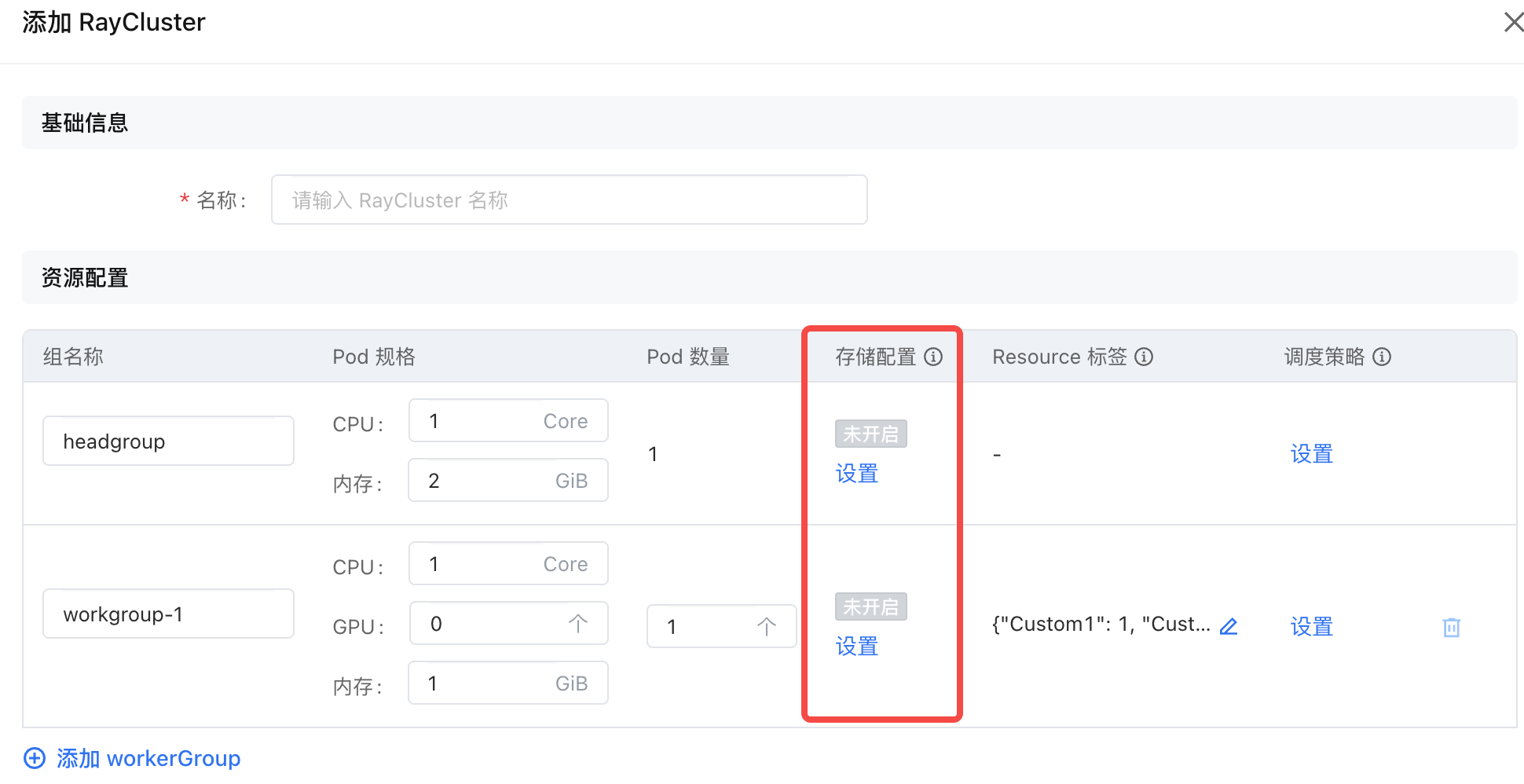The height and width of the screenshot is (784, 1524).
Task: Open workgroup-1 调度策略 设置 link
Action: coord(1311,626)
